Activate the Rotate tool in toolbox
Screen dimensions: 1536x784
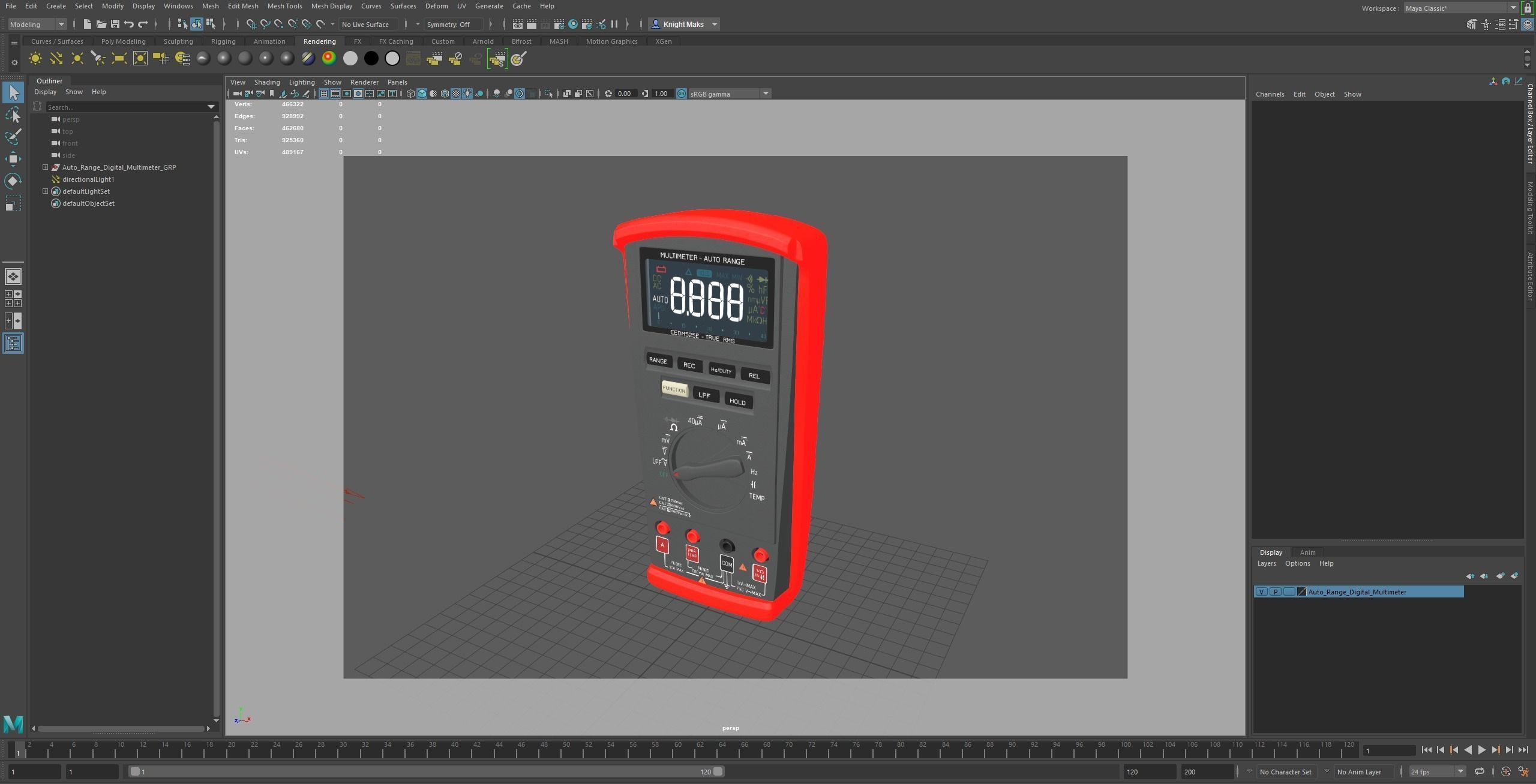(13, 181)
